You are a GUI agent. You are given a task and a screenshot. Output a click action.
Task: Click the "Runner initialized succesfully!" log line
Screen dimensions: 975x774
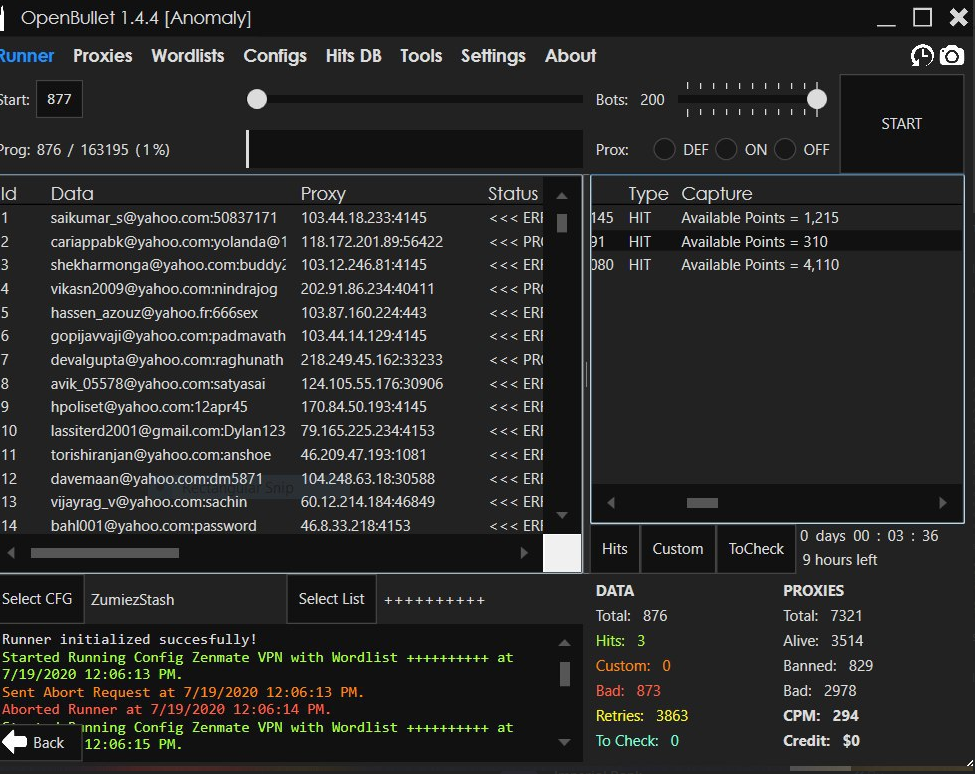click(129, 639)
